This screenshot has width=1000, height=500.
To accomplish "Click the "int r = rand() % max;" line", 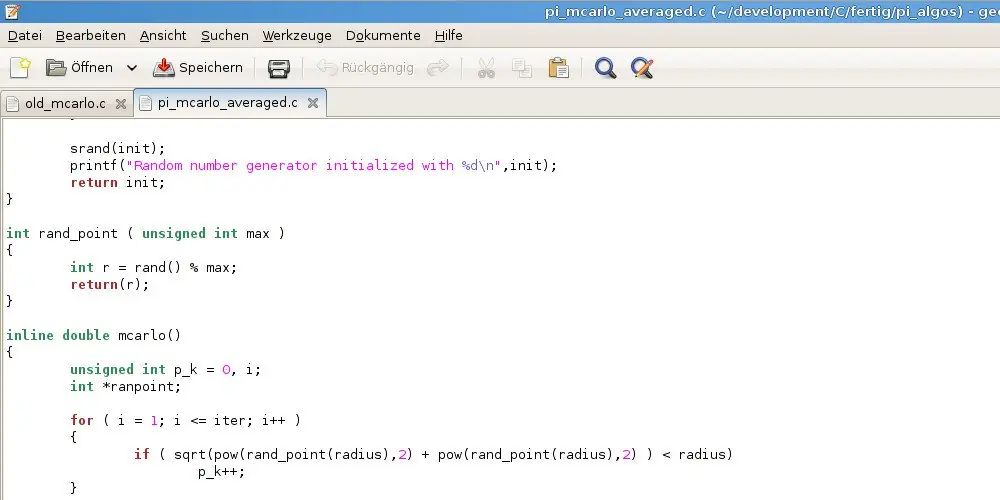I will tap(153, 267).
